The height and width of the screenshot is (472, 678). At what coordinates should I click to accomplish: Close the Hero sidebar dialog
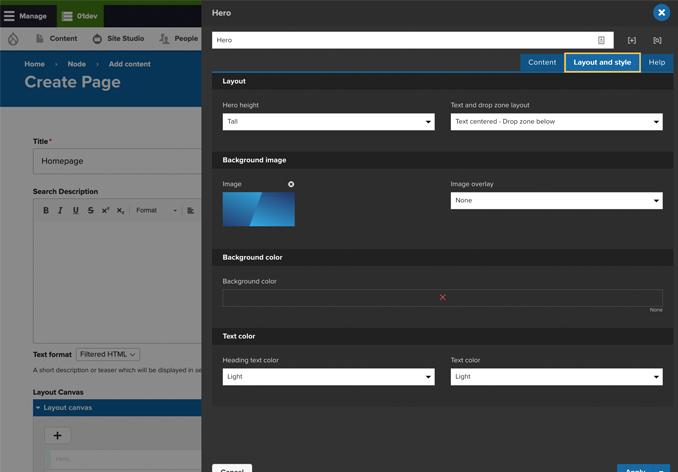point(661,12)
